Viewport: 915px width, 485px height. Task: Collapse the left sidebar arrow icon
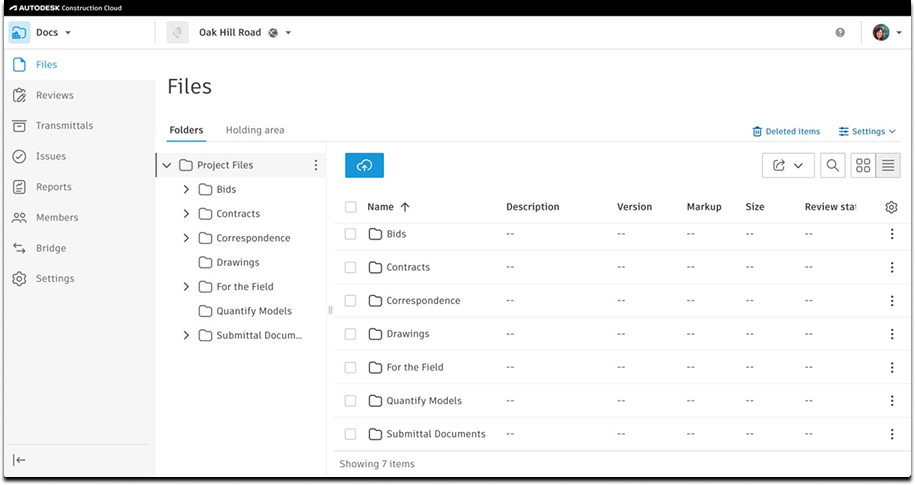tap(19, 460)
